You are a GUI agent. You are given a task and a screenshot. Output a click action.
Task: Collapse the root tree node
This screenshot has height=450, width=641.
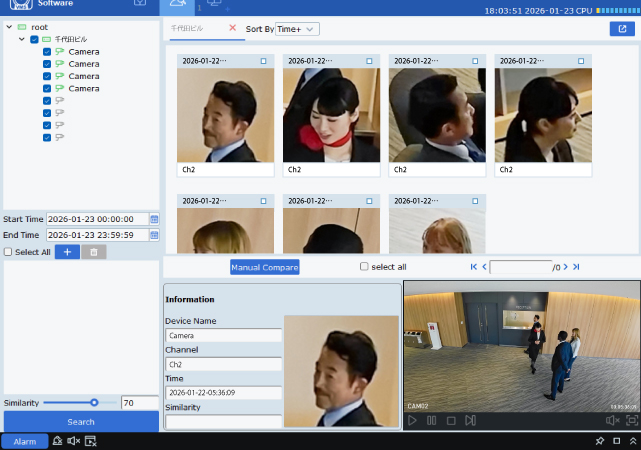point(8,27)
